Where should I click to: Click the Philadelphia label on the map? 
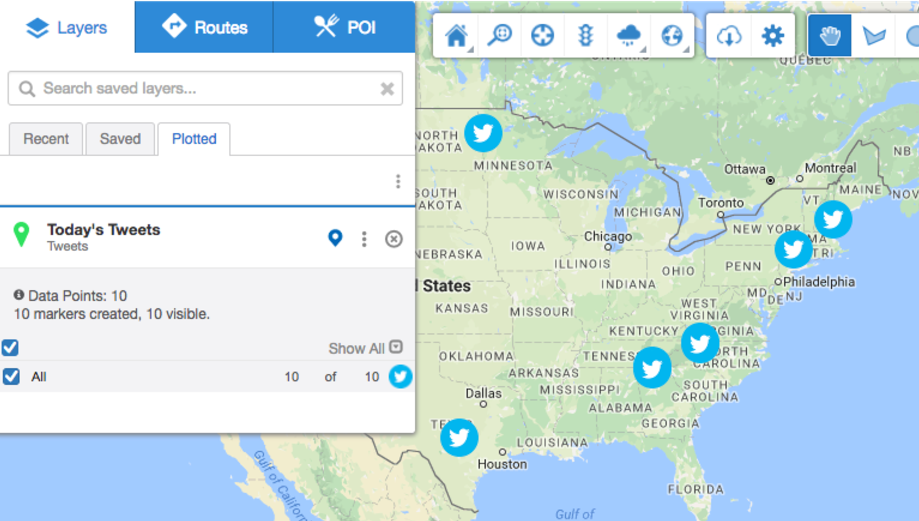pos(819,282)
